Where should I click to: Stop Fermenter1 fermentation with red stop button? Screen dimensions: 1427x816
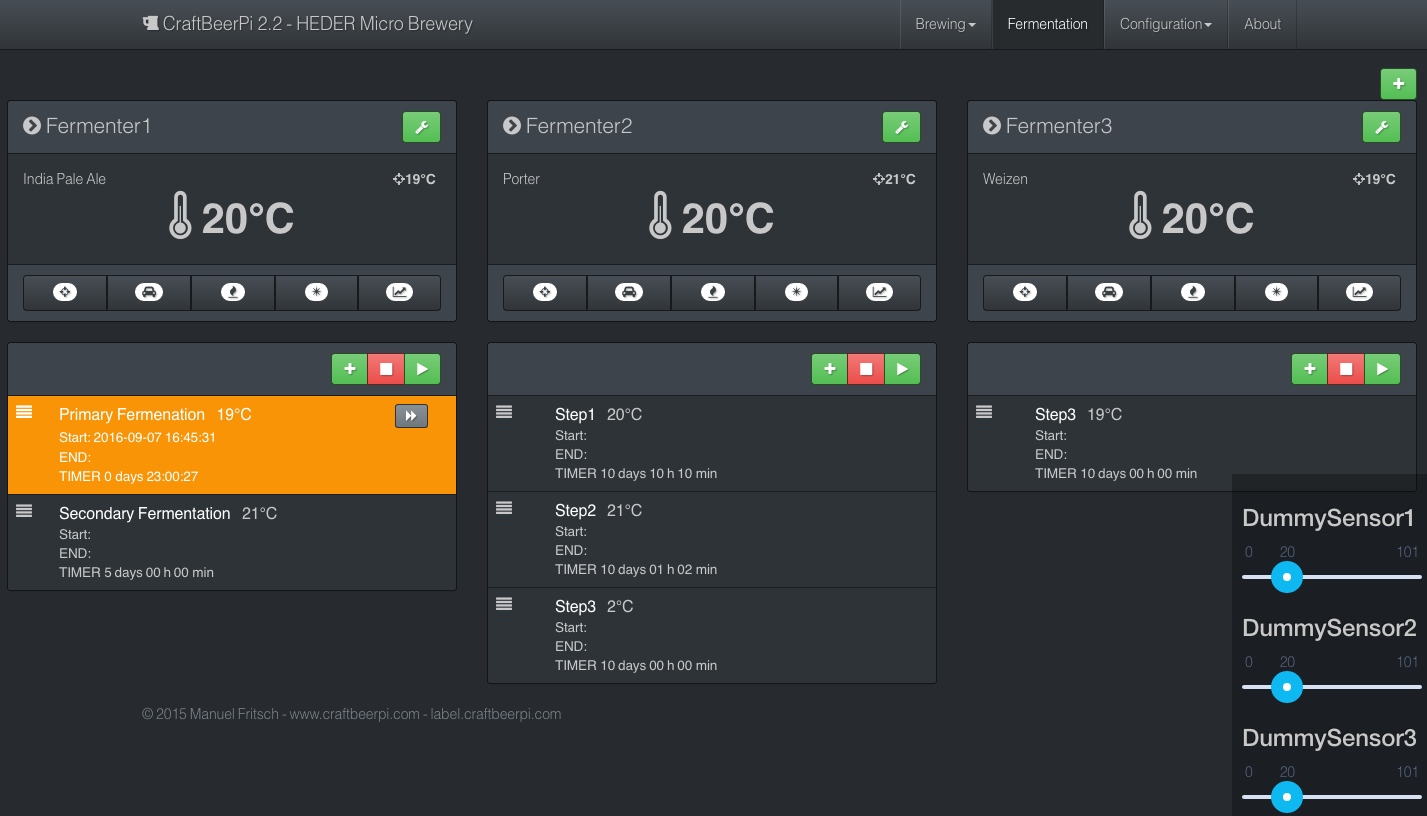point(385,369)
